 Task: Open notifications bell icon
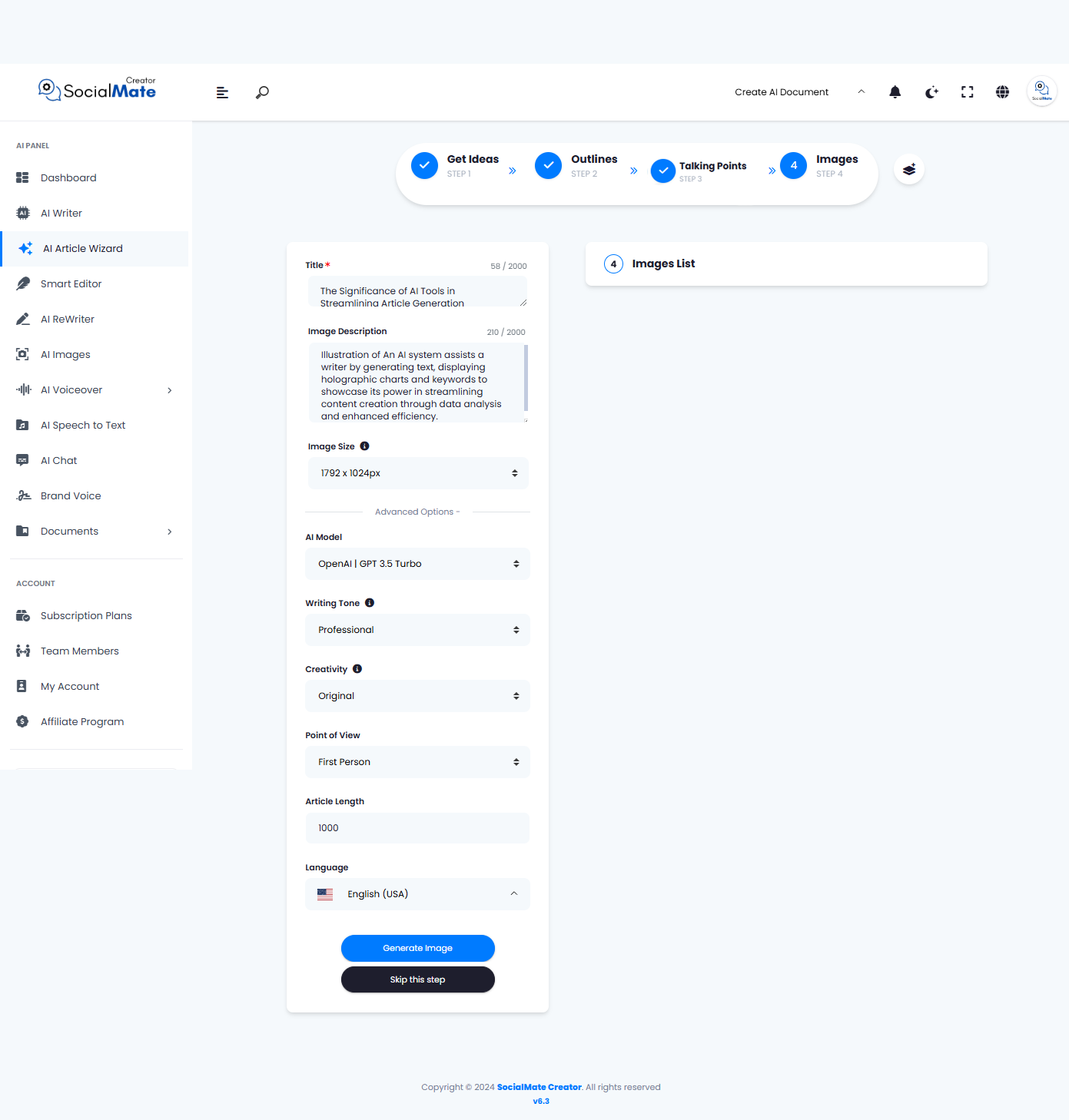click(895, 92)
